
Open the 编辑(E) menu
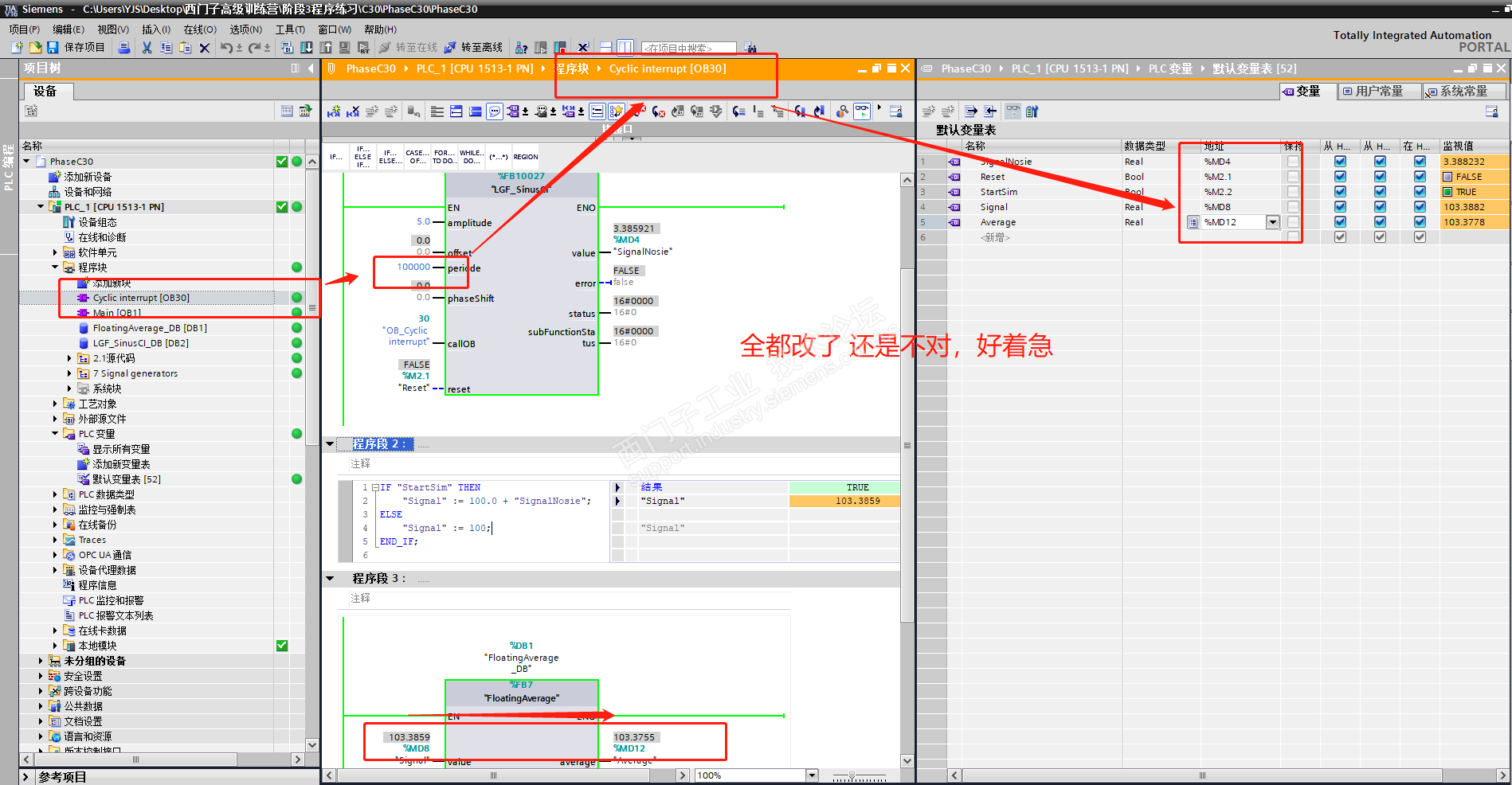[69, 29]
